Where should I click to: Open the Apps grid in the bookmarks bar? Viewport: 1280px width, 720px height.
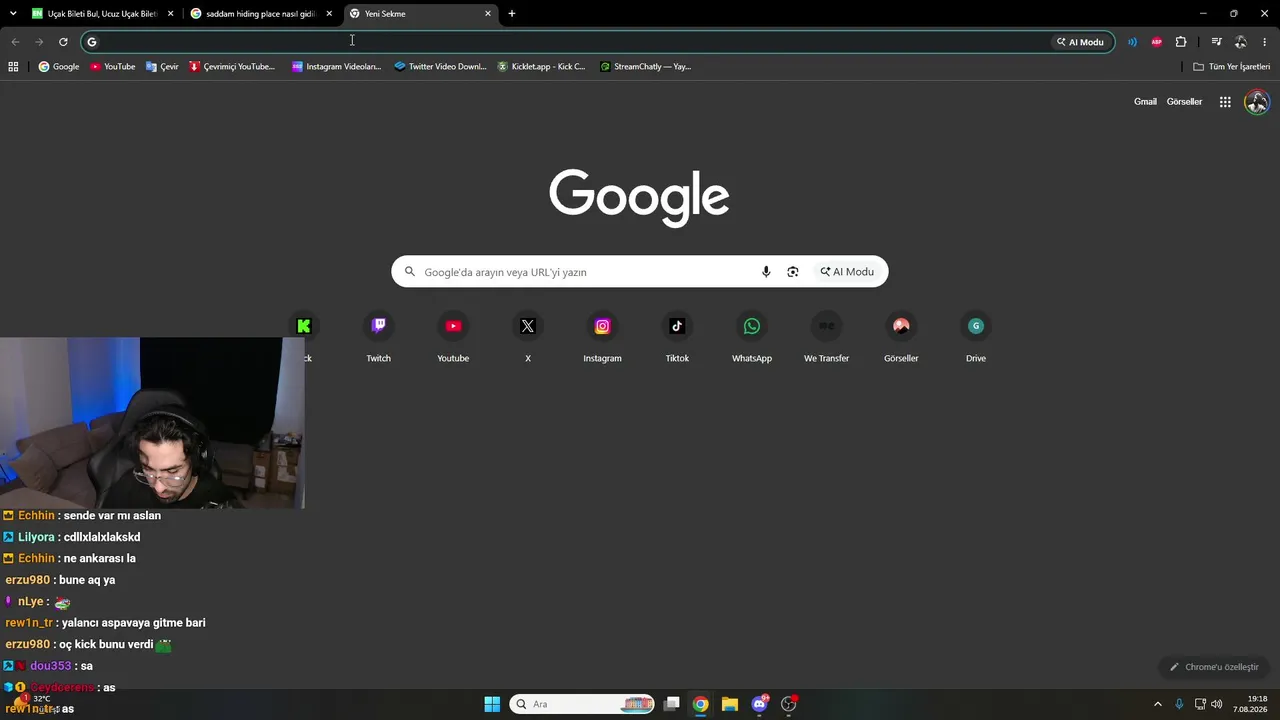[x=13, y=67]
